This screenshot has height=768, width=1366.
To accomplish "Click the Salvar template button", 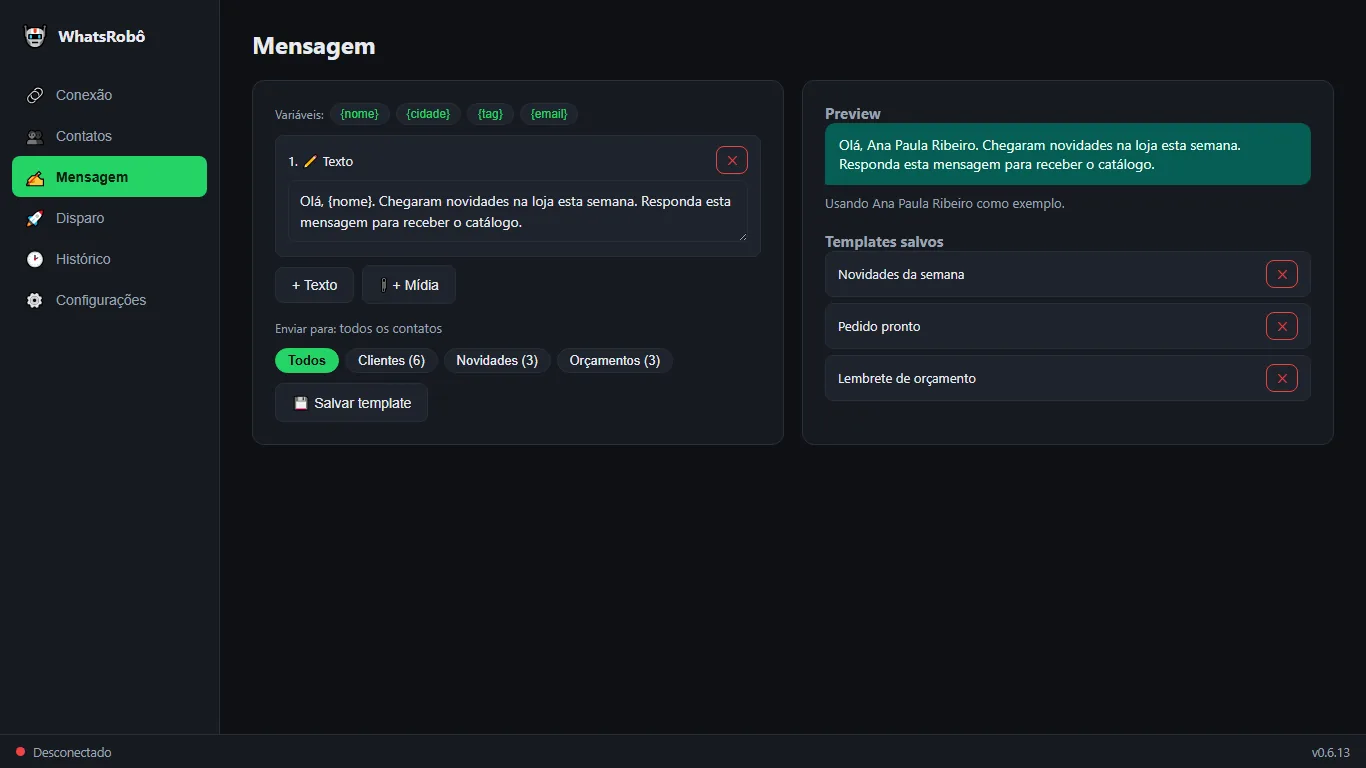I will pos(351,403).
